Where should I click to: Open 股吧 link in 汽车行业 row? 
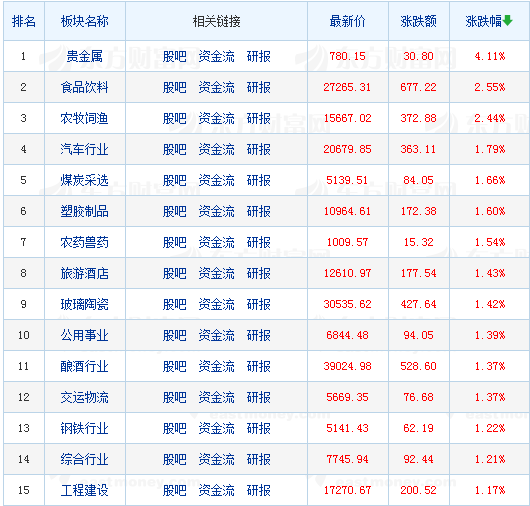pyautogui.click(x=174, y=149)
